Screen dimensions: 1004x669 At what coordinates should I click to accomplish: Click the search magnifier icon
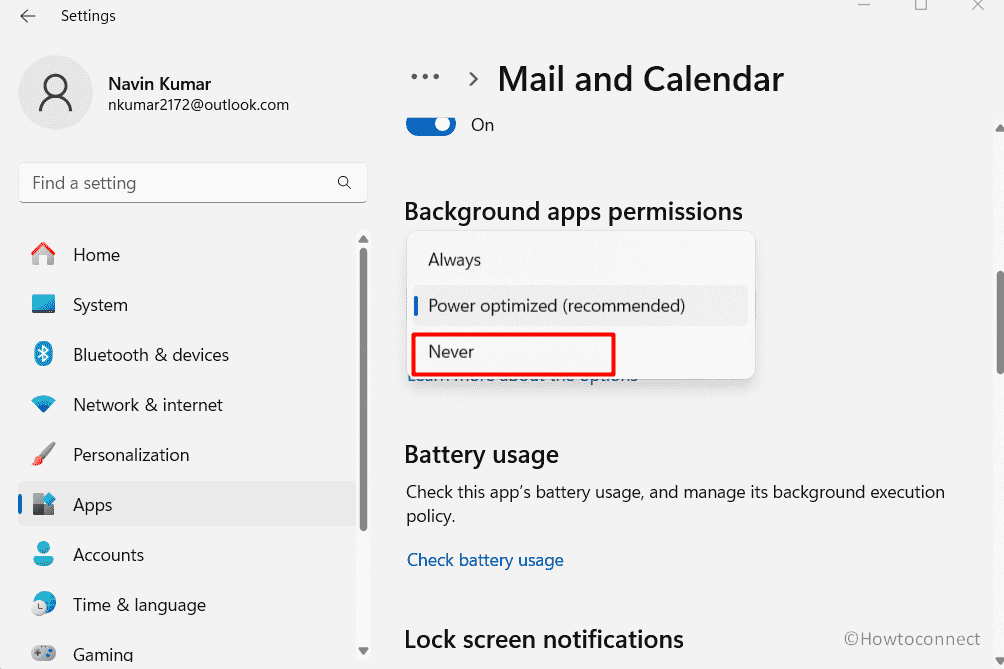point(344,183)
